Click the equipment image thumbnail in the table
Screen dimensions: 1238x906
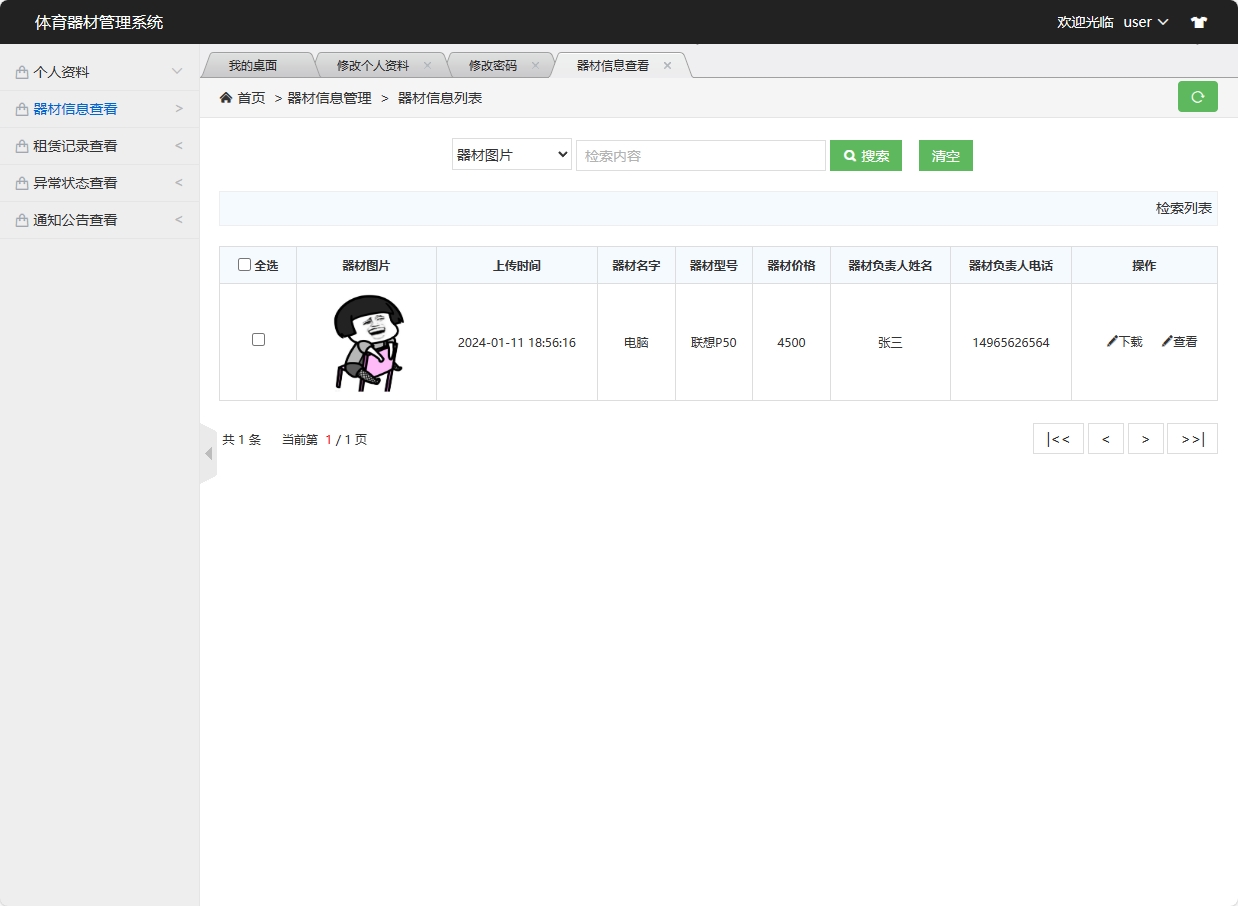(366, 341)
